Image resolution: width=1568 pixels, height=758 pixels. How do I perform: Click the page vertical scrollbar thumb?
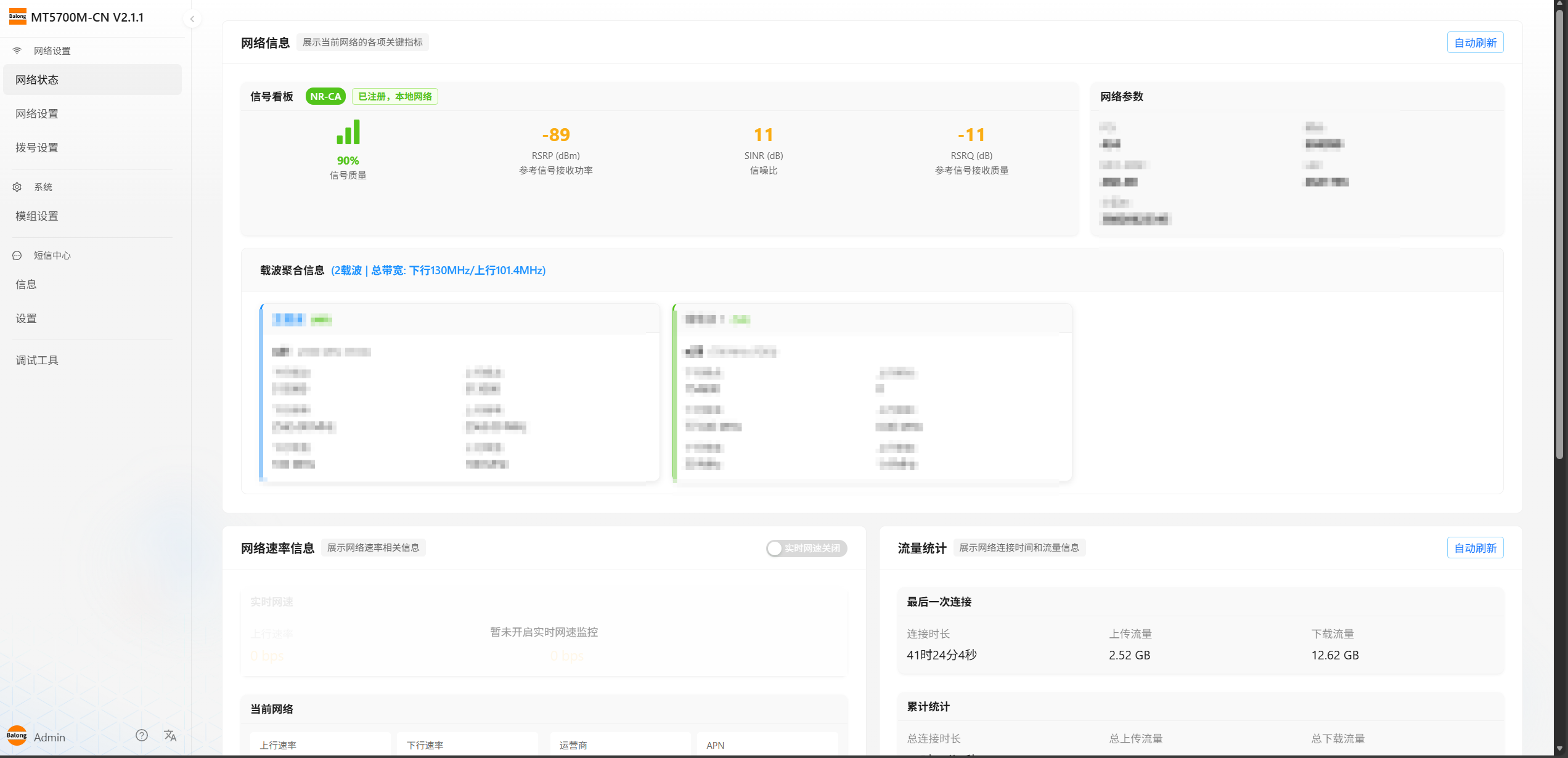[x=1559, y=234]
